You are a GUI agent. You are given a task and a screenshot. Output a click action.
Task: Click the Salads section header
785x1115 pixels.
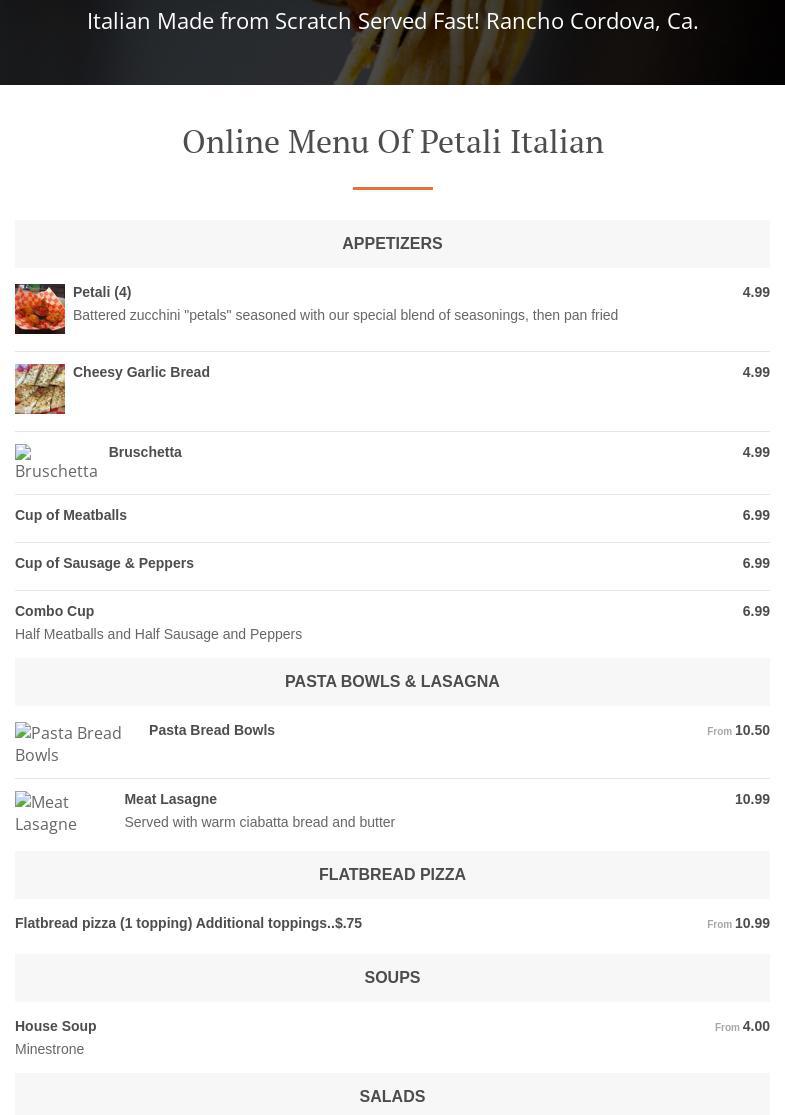(x=392, y=1097)
